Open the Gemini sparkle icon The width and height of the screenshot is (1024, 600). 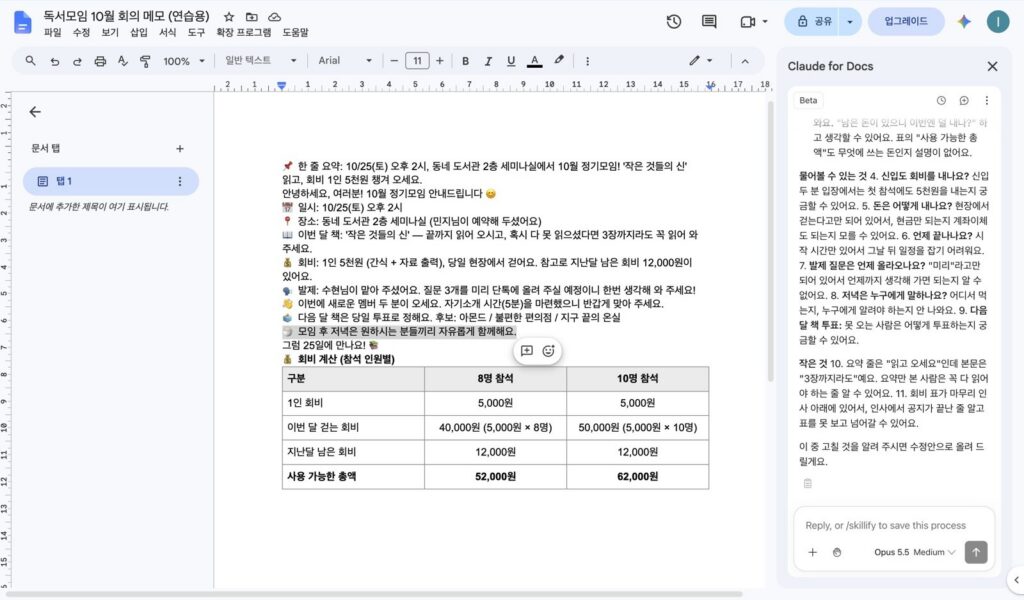(x=964, y=22)
